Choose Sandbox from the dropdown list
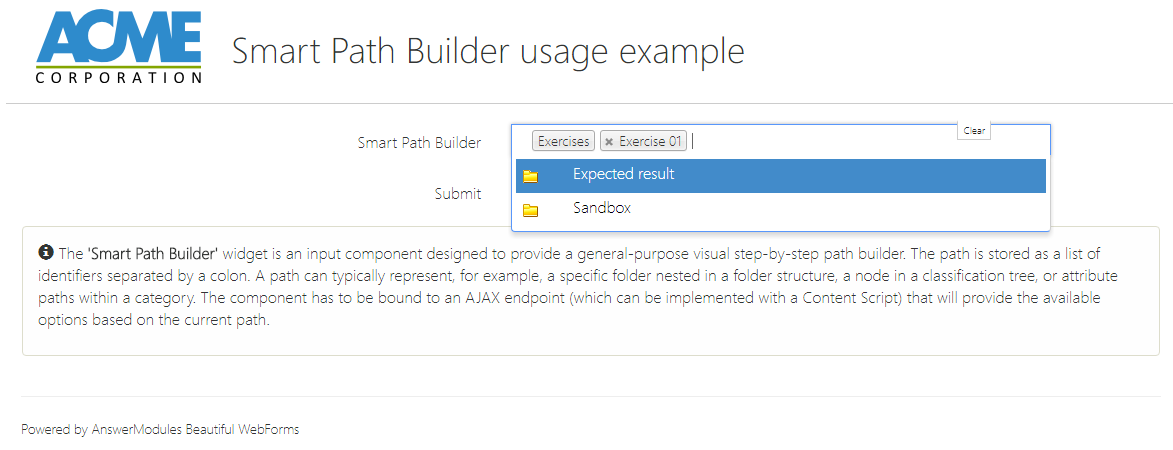This screenshot has width=1173, height=450. (x=602, y=209)
